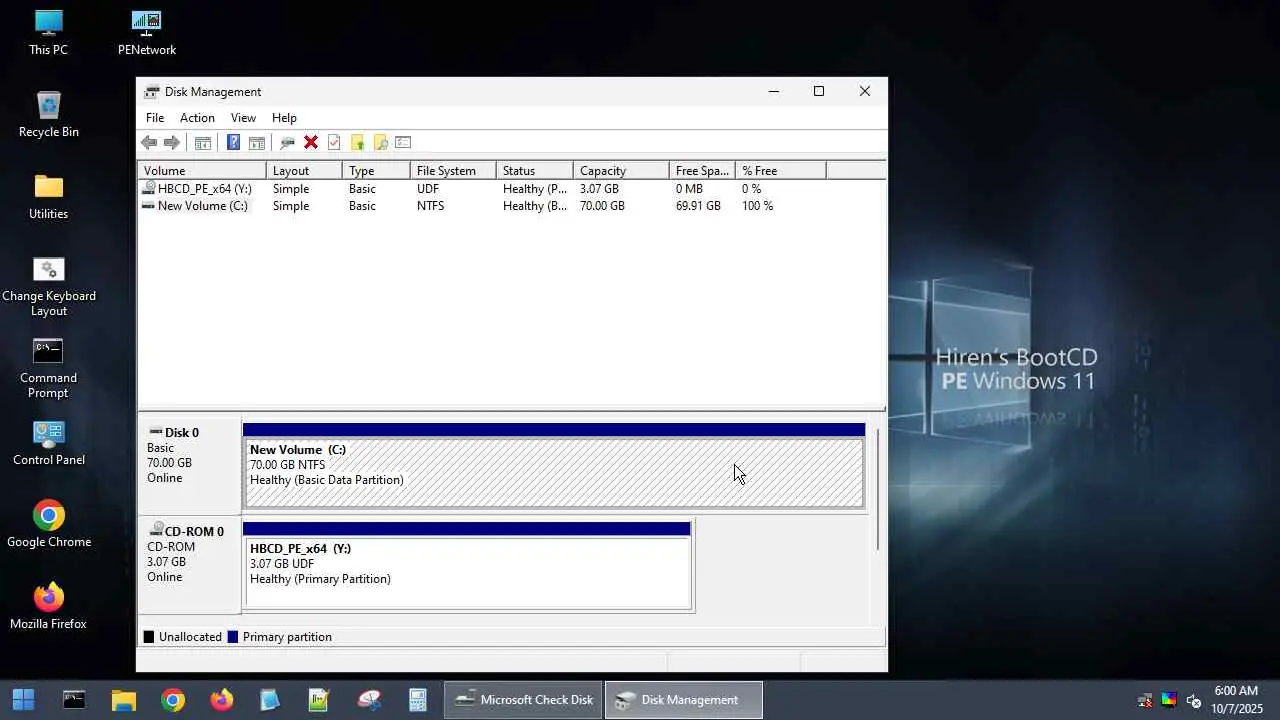Click the colorful display tray icon
The height and width of the screenshot is (720, 1280).
pos(1169,700)
